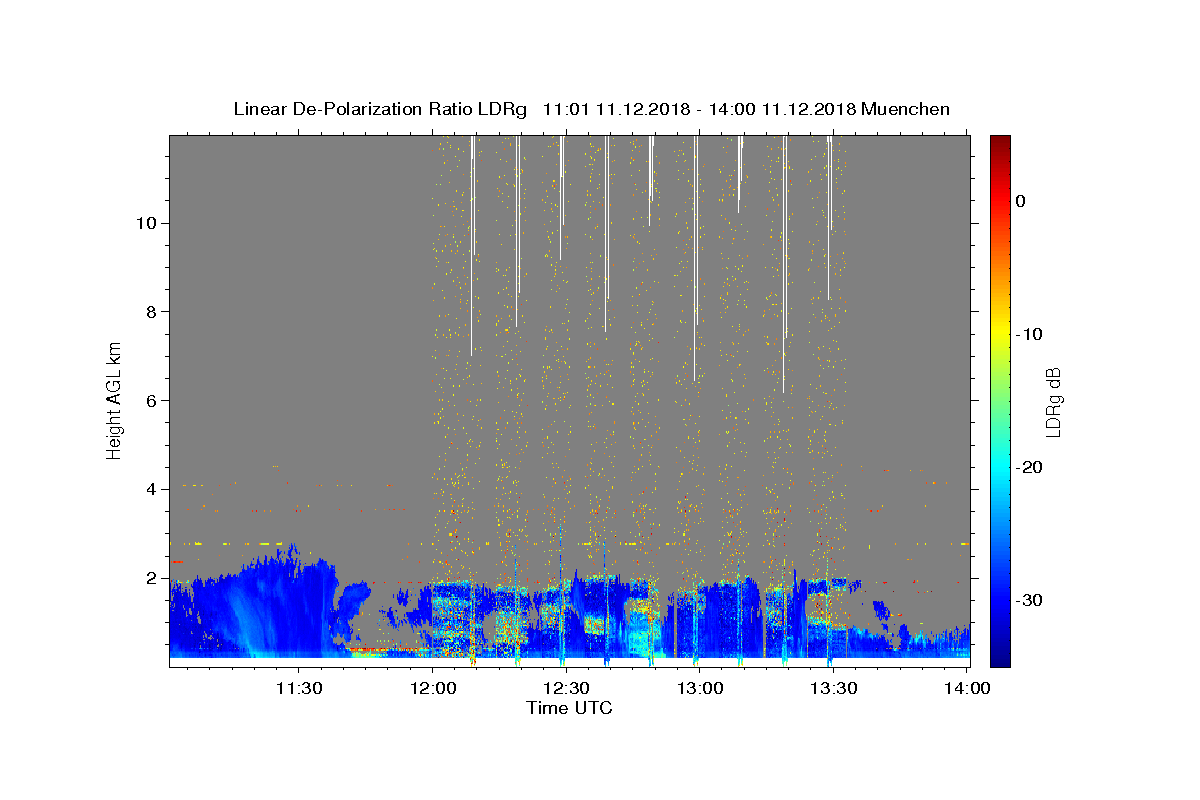Screen dimensions: 1200x800
Task: Click the colorbar value -30
Action: coord(1030,600)
